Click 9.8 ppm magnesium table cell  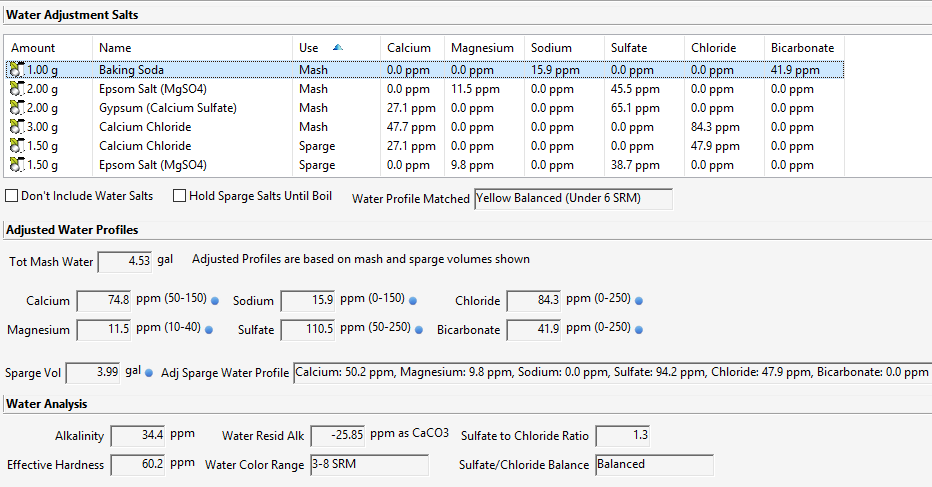[472, 165]
